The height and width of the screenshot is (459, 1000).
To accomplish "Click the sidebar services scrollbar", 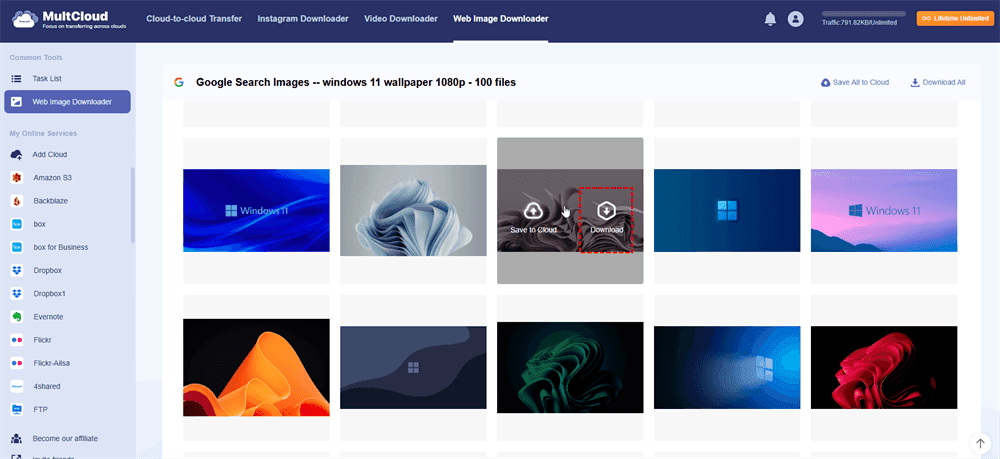I will point(133,205).
